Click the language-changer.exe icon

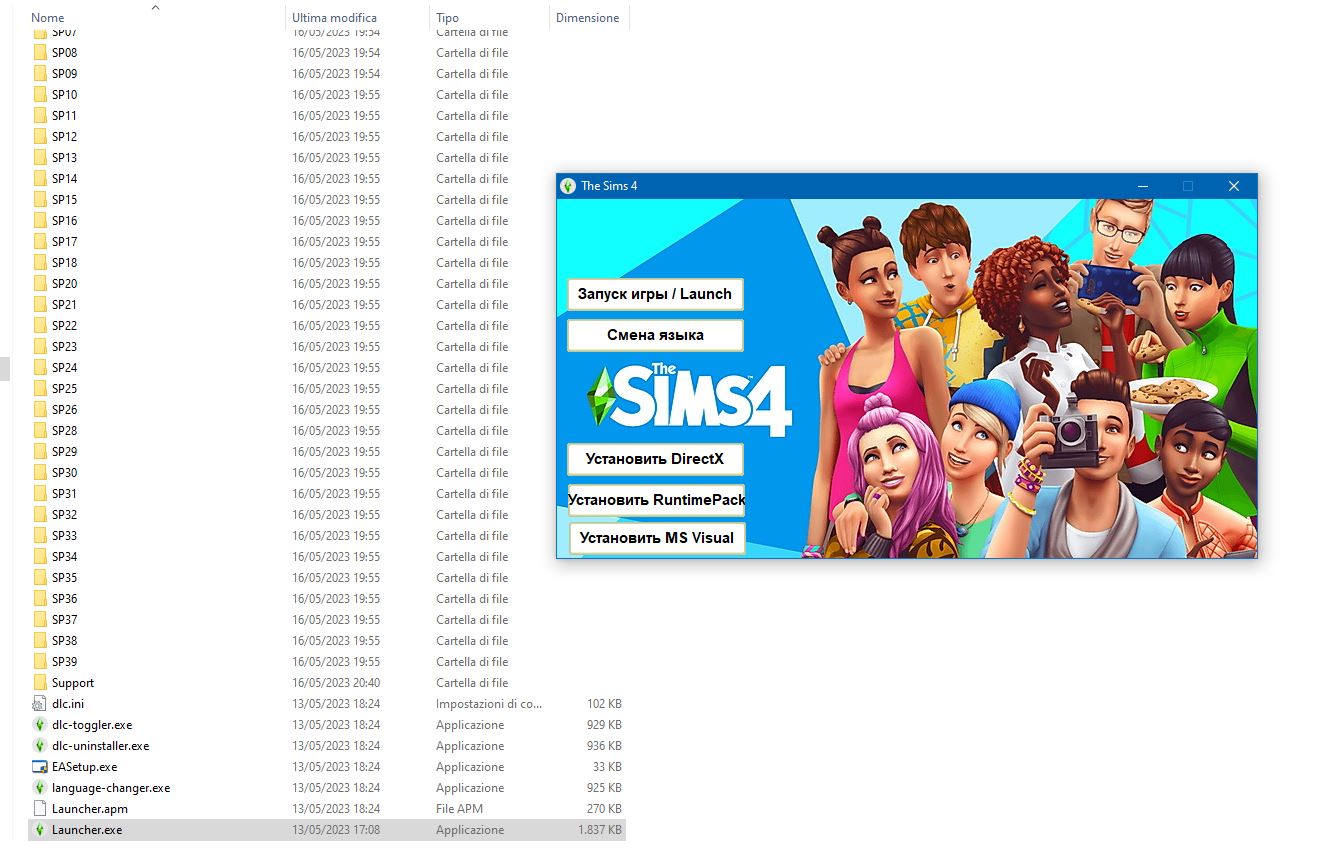click(x=40, y=788)
